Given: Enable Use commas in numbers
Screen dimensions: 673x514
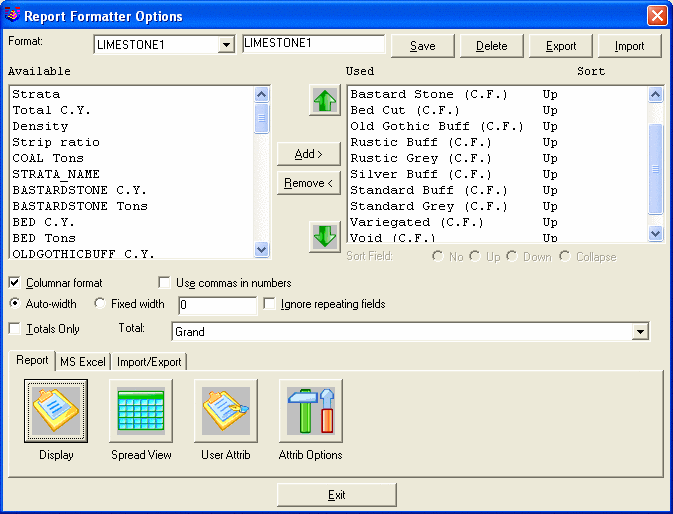Looking at the screenshot, I should [x=164, y=282].
